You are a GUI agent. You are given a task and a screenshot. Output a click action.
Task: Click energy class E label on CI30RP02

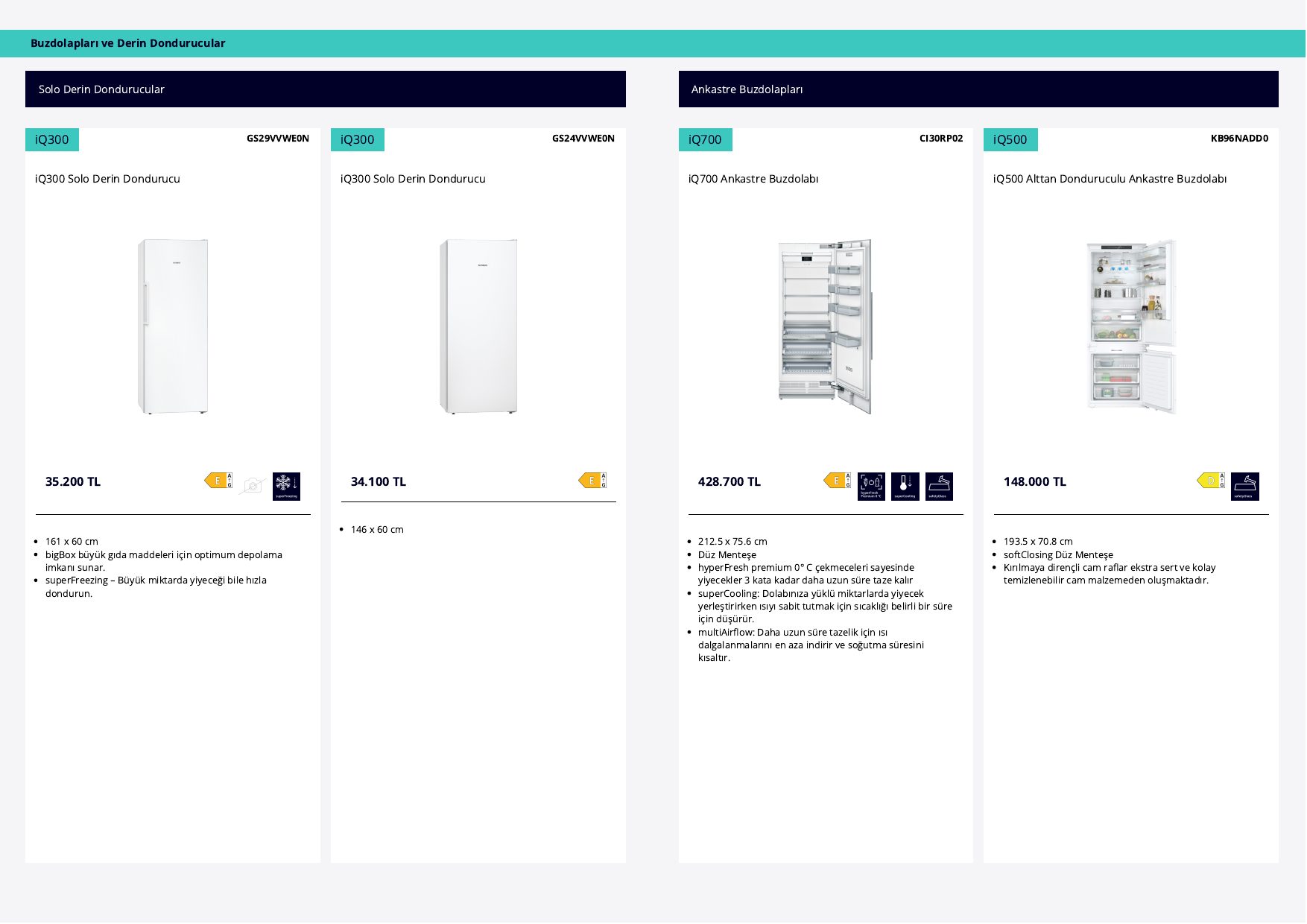pos(837,481)
